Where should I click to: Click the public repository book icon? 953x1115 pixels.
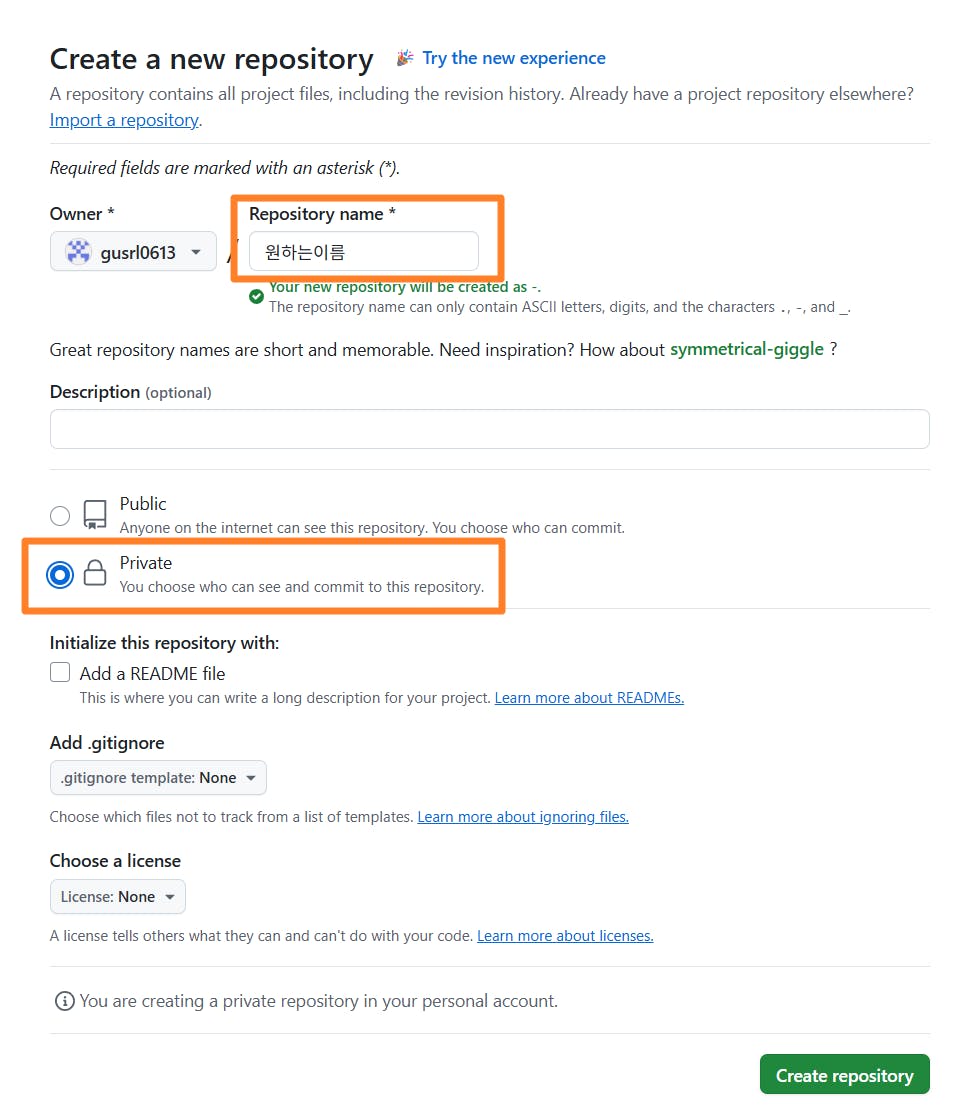(x=95, y=514)
